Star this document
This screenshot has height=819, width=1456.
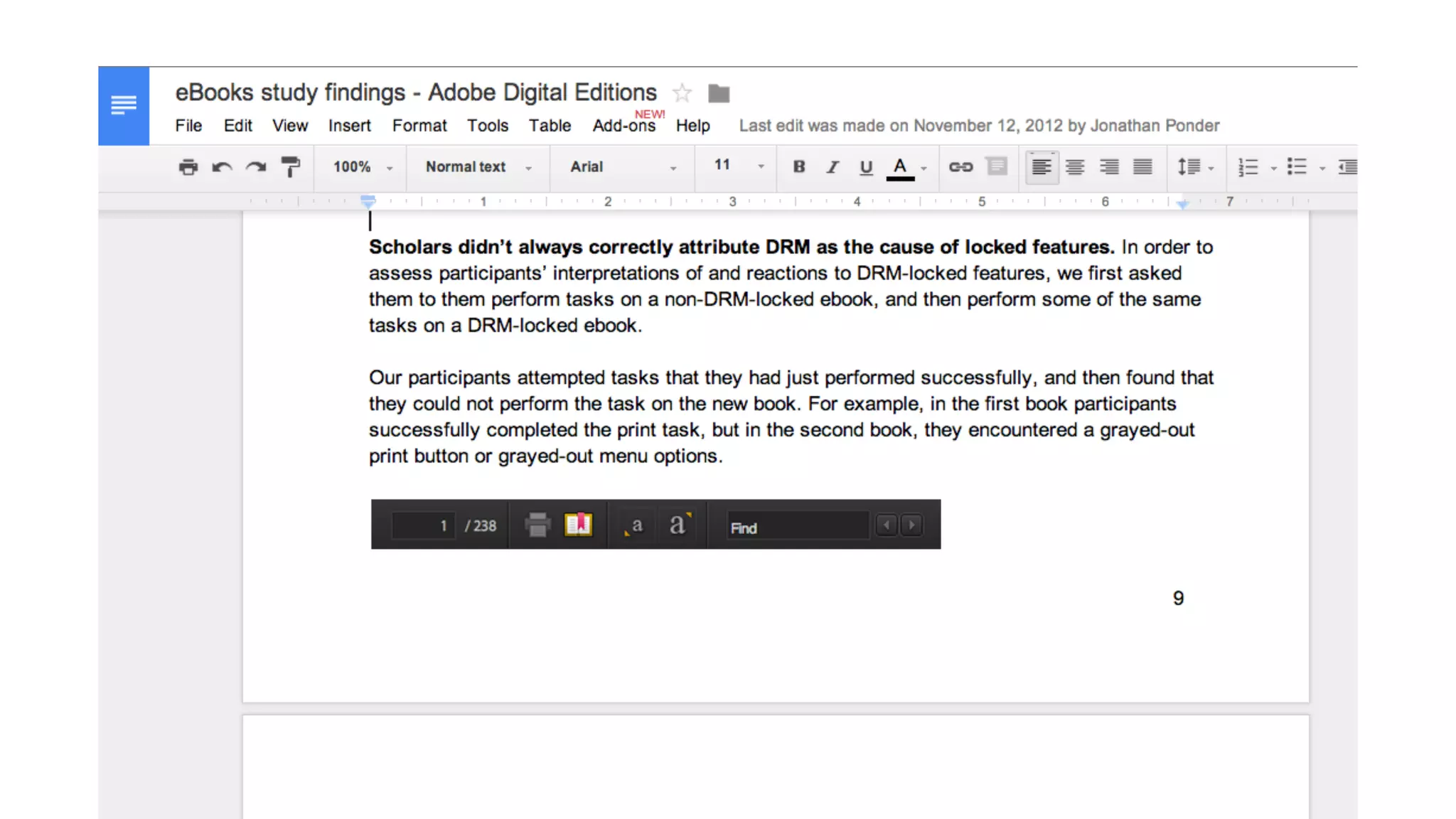(x=682, y=93)
